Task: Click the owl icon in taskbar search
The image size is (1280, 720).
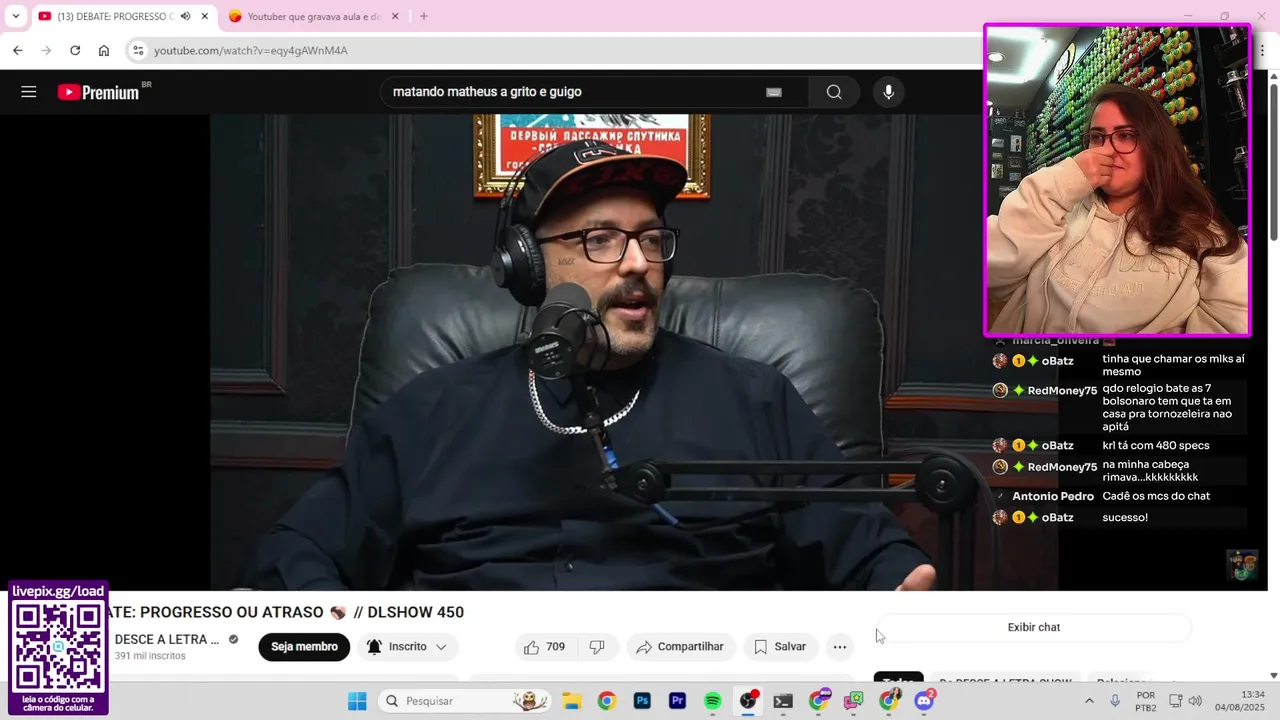Action: coord(529,701)
